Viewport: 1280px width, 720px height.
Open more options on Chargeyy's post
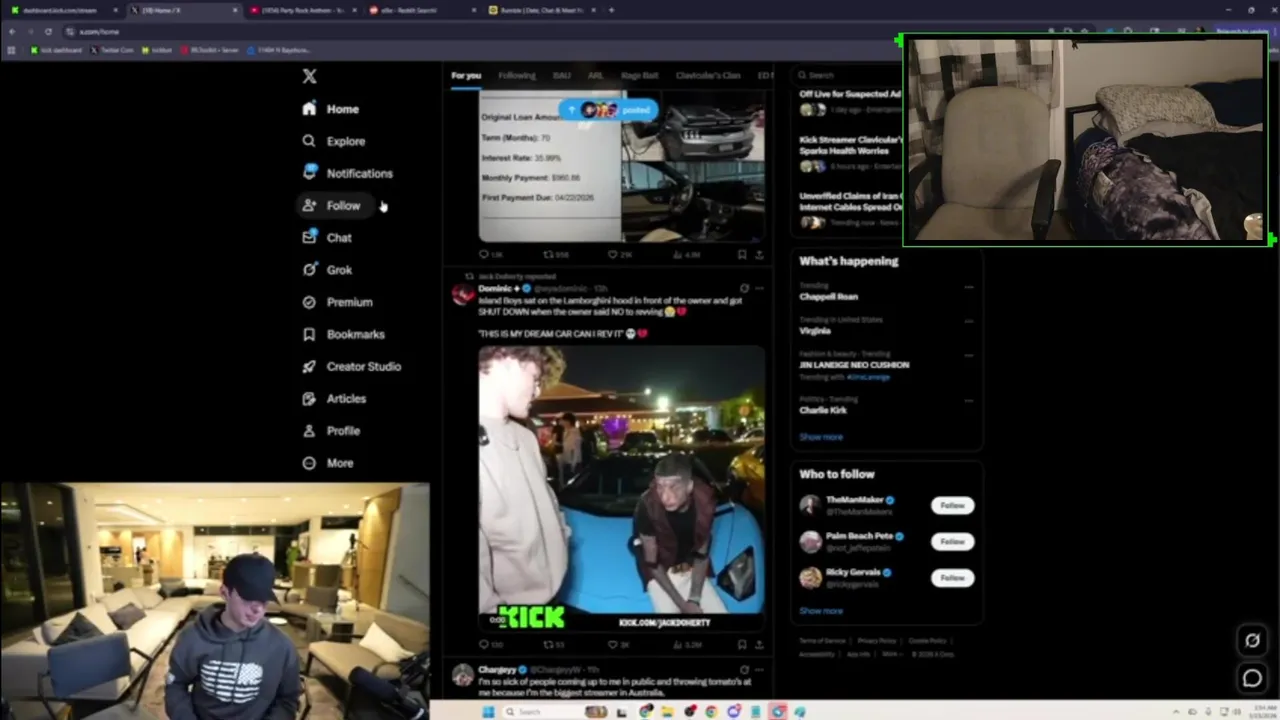pos(759,669)
